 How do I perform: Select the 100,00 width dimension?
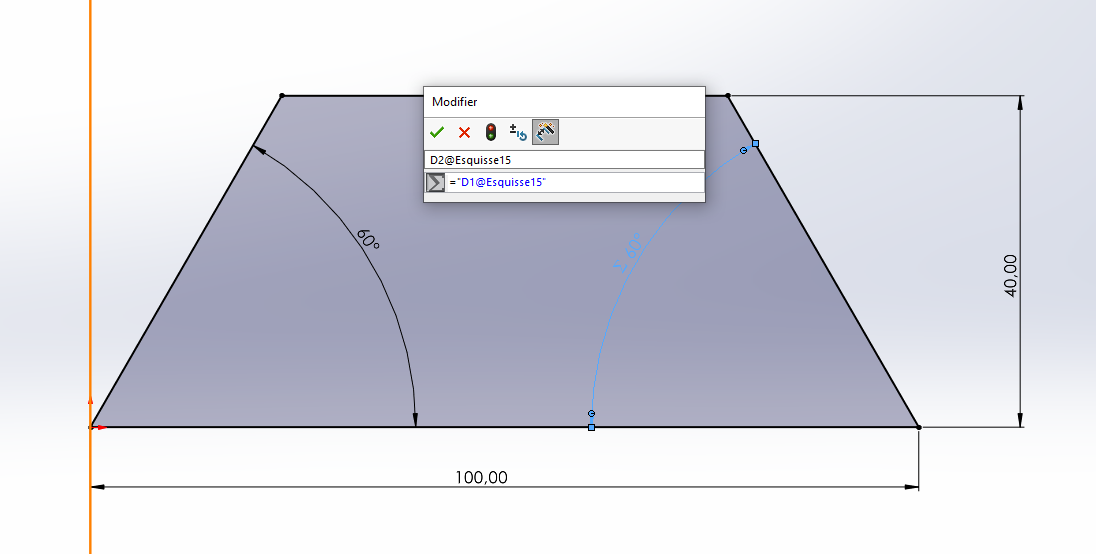click(x=481, y=477)
